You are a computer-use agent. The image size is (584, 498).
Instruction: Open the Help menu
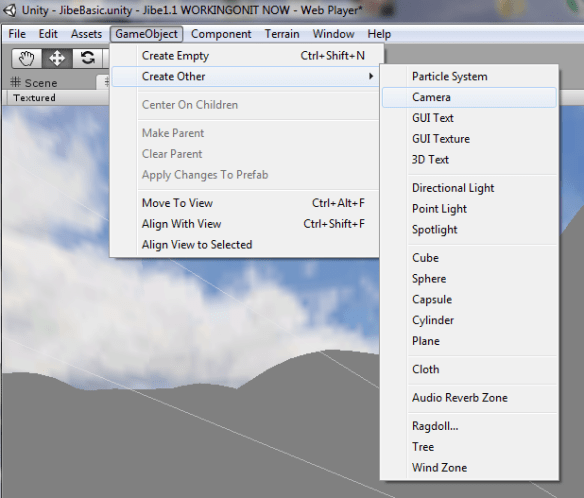point(379,34)
